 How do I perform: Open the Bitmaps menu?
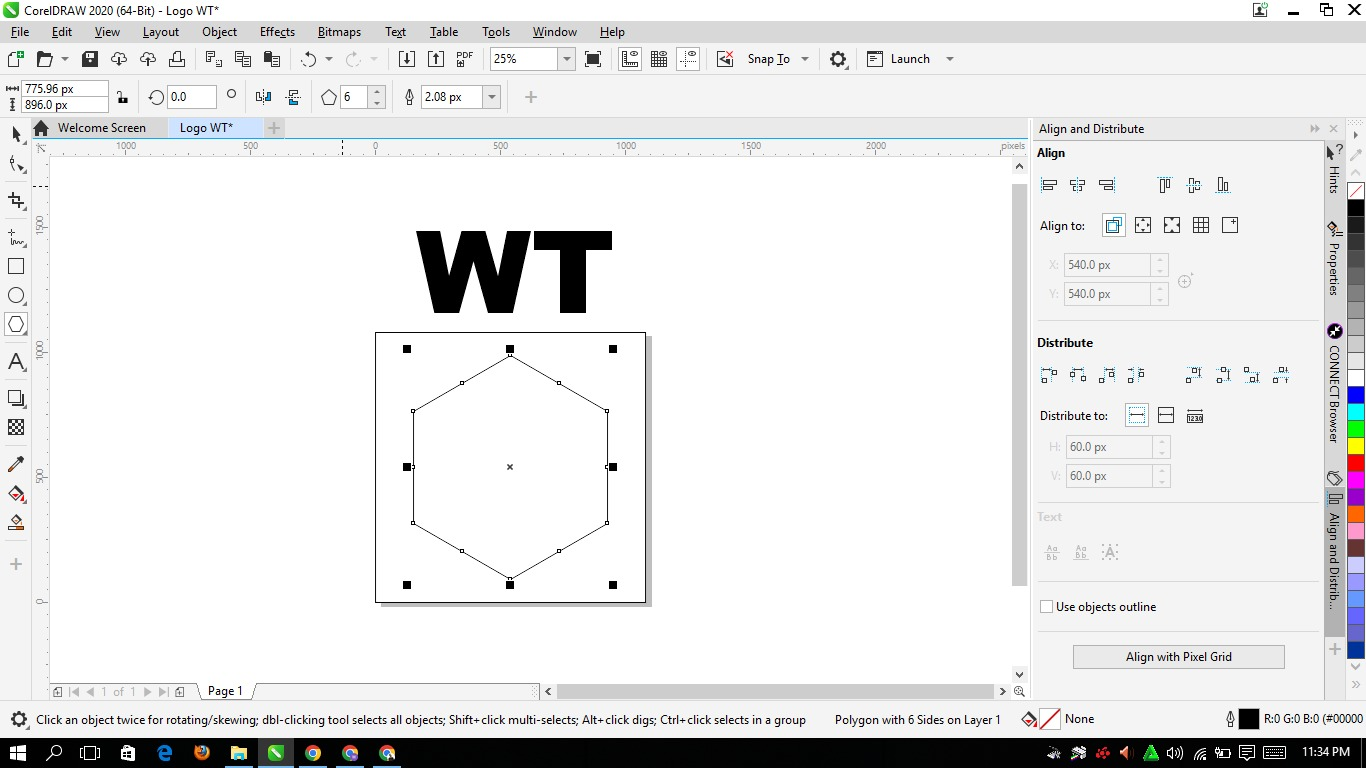tap(340, 32)
